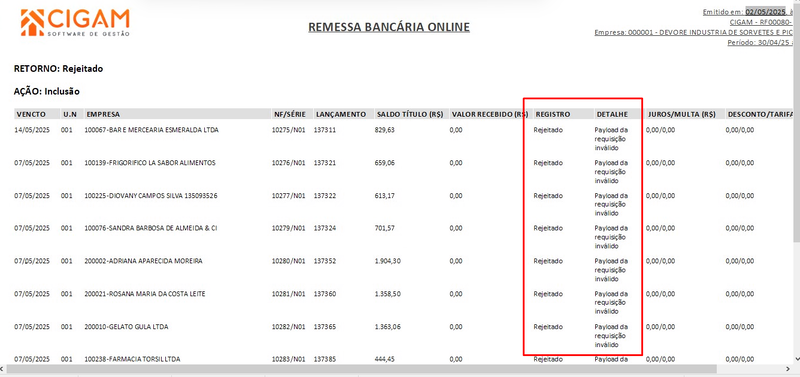Click the VALOR RECEBIDO (R$) column header
Image resolution: width=800 pixels, height=377 pixels.
[490, 114]
